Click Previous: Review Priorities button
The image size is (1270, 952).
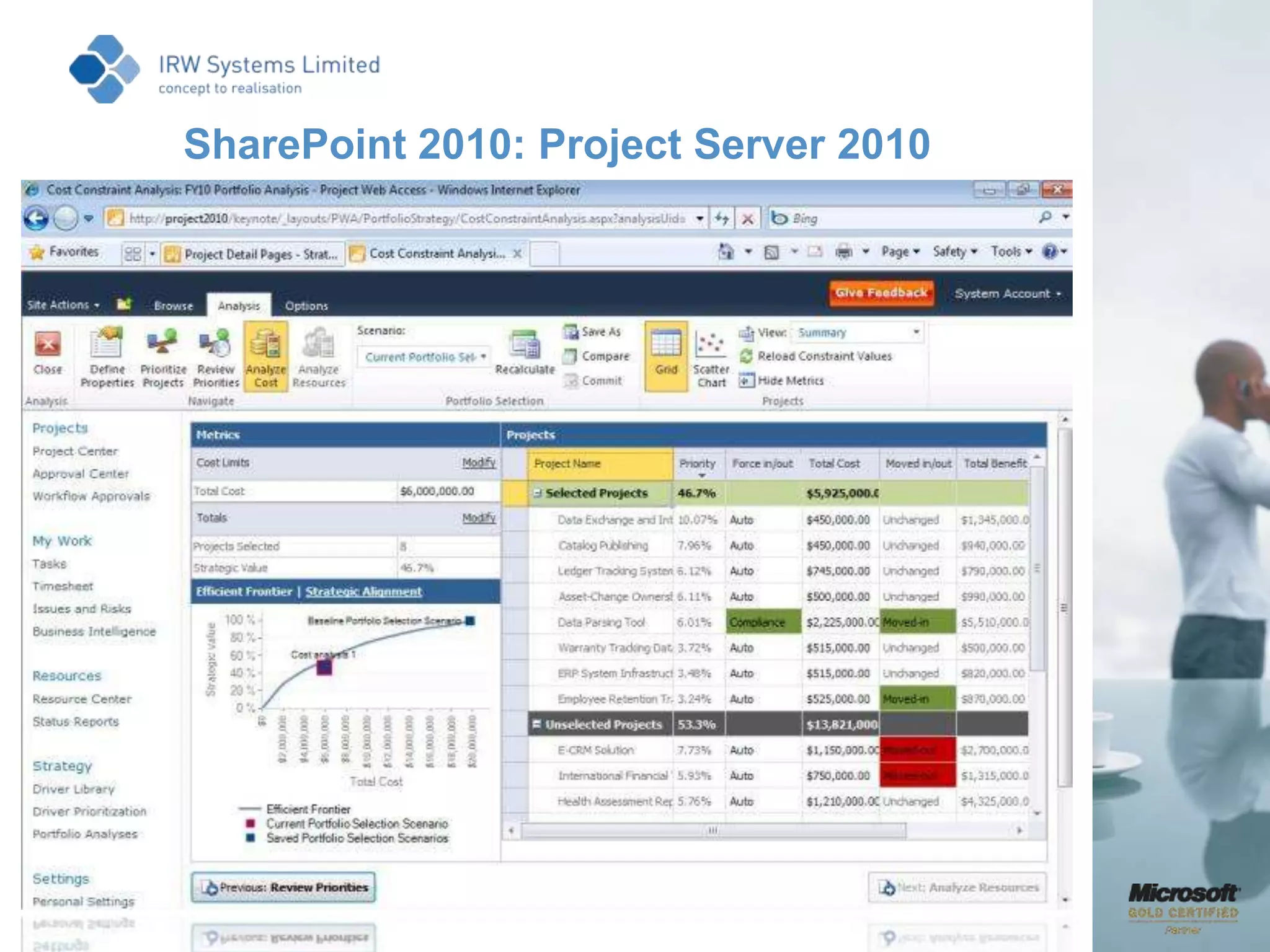click(283, 888)
